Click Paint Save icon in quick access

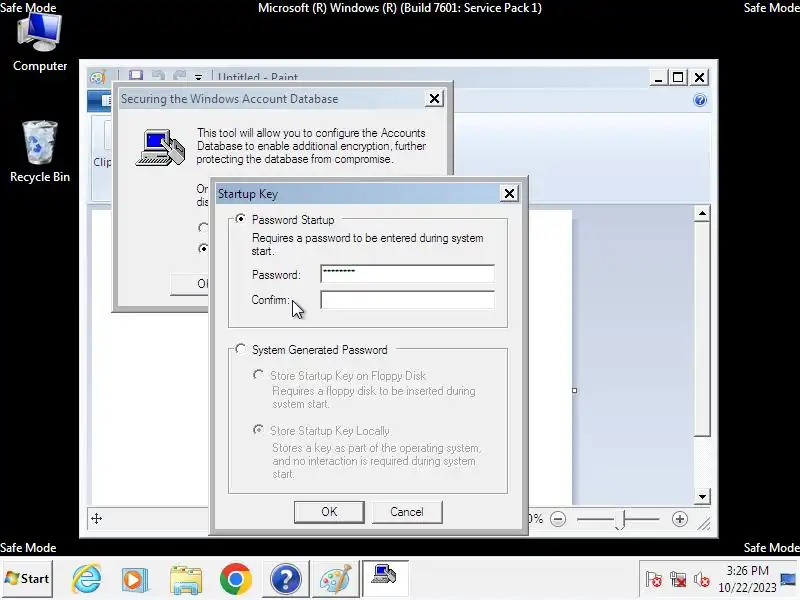tap(136, 76)
